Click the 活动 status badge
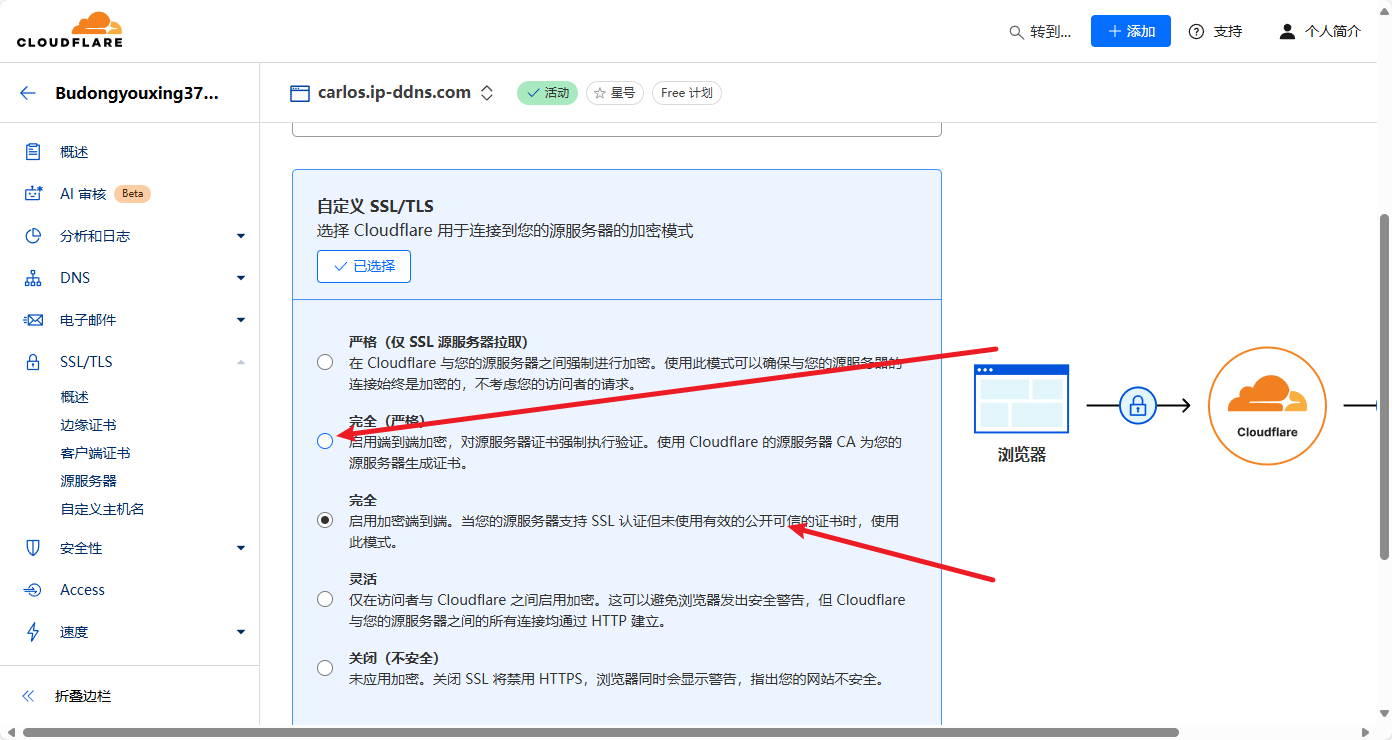The height and width of the screenshot is (740, 1392). tap(547, 93)
